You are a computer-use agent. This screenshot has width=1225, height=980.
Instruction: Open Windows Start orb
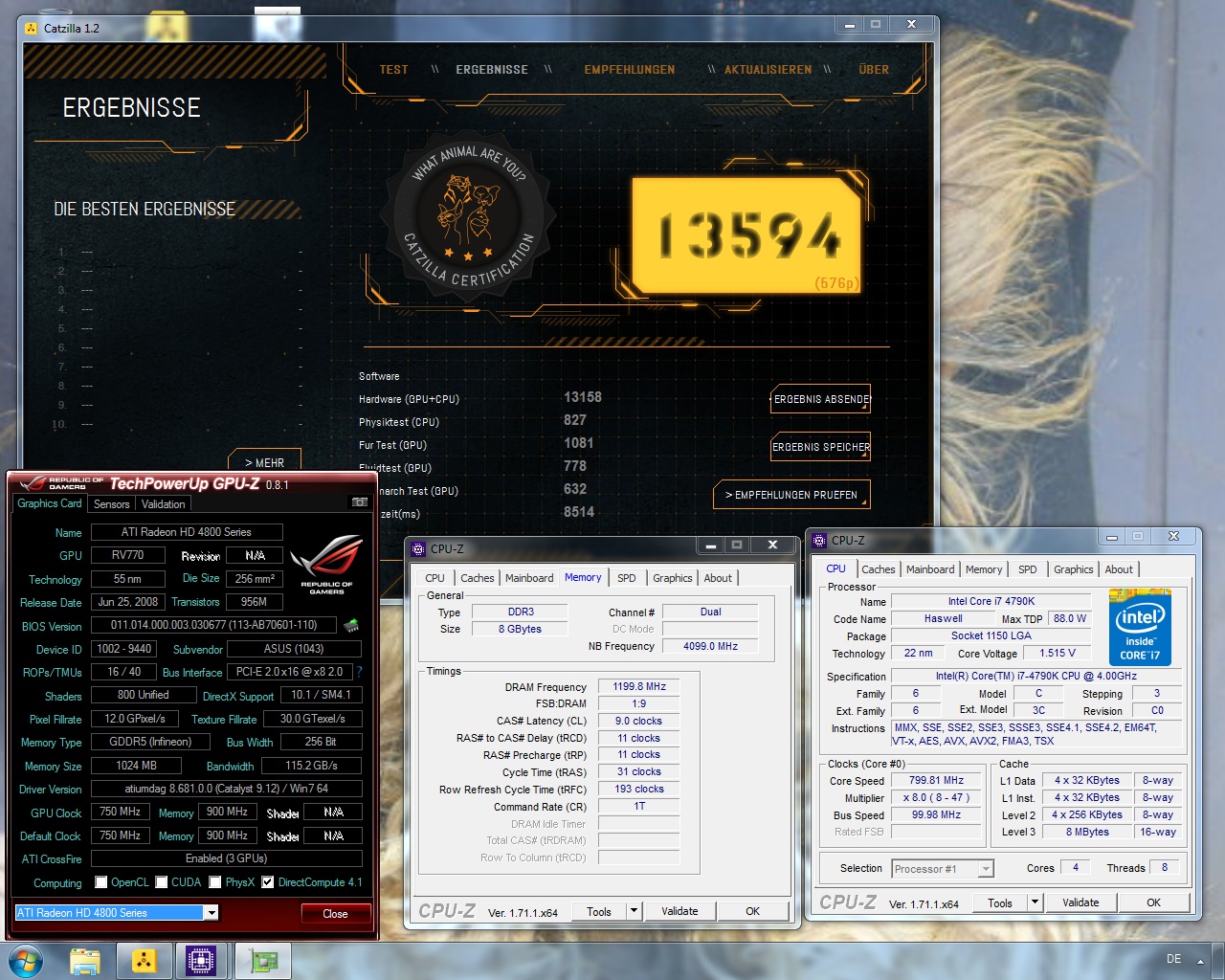25,960
